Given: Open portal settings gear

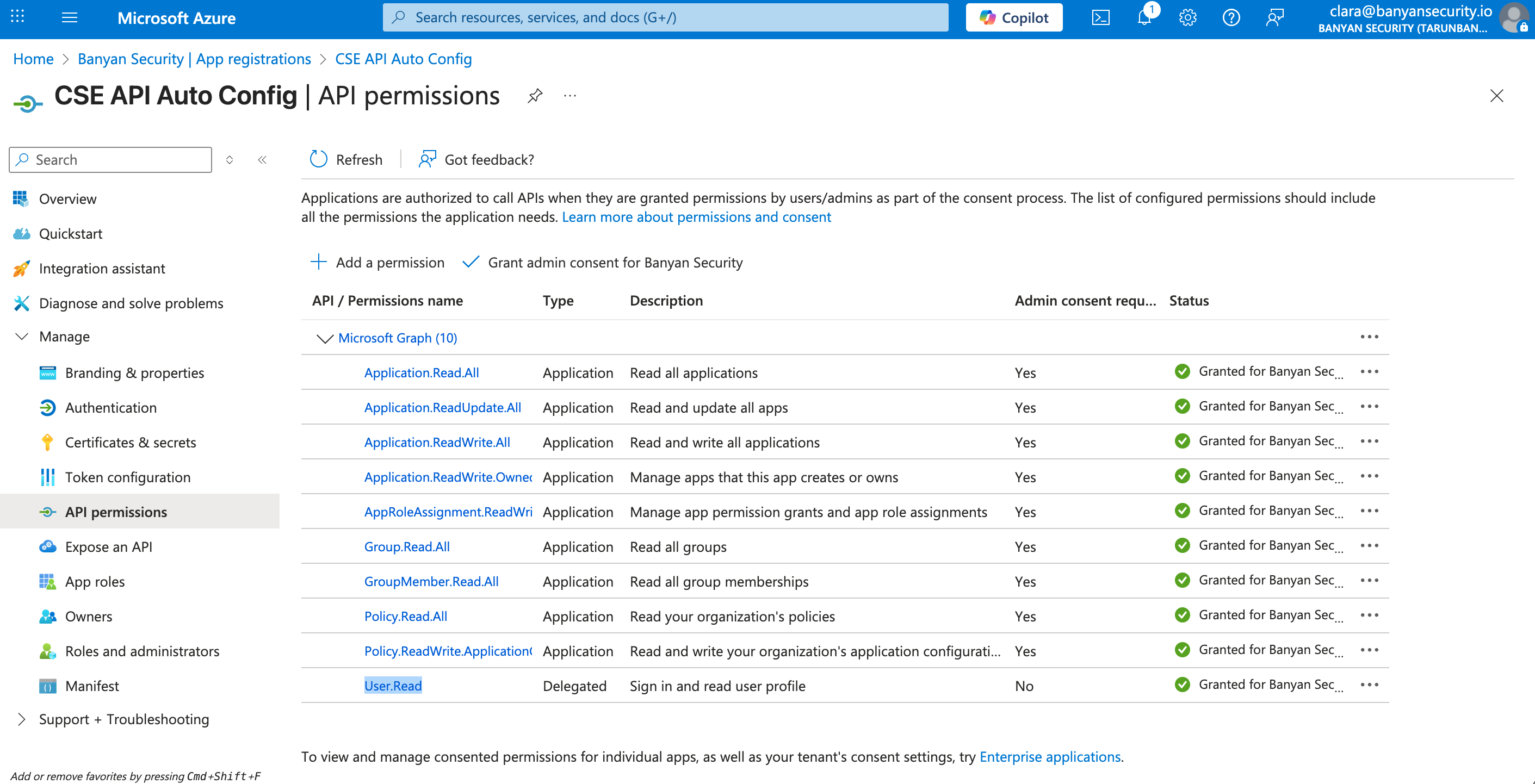Looking at the screenshot, I should 1187,18.
